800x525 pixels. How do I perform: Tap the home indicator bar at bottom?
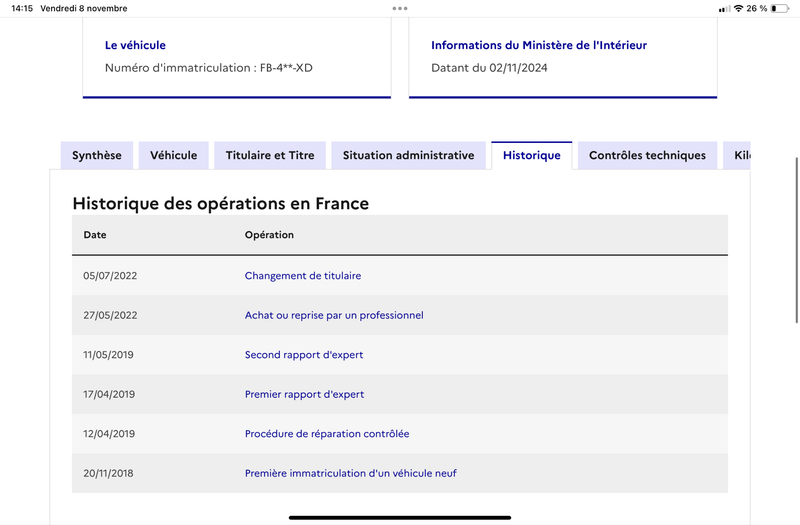click(400, 517)
